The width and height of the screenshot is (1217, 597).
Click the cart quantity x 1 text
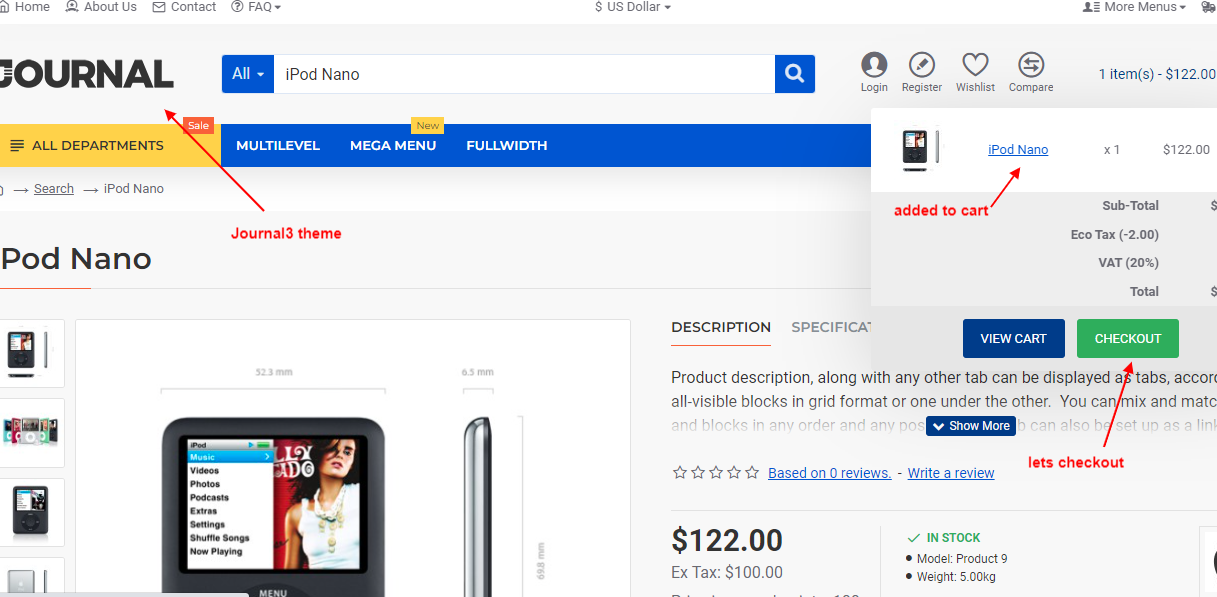(x=1112, y=150)
